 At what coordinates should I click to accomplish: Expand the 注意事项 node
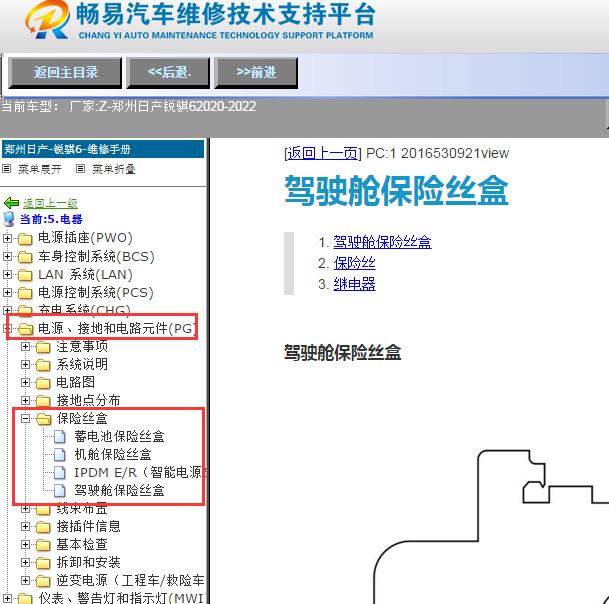point(25,346)
